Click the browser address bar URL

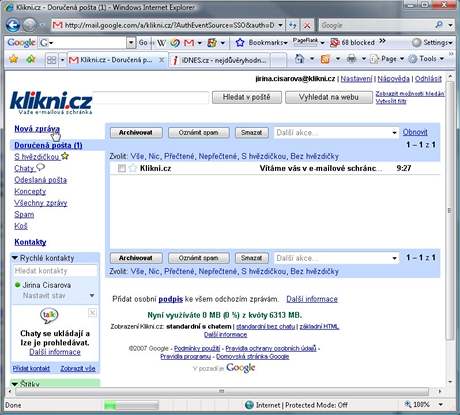click(x=170, y=25)
